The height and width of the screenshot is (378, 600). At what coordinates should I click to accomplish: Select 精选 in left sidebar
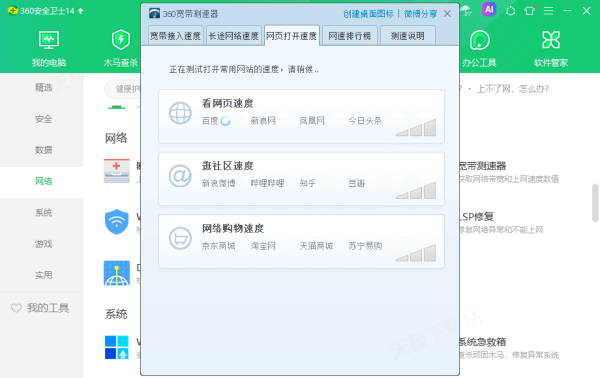[x=43, y=88]
